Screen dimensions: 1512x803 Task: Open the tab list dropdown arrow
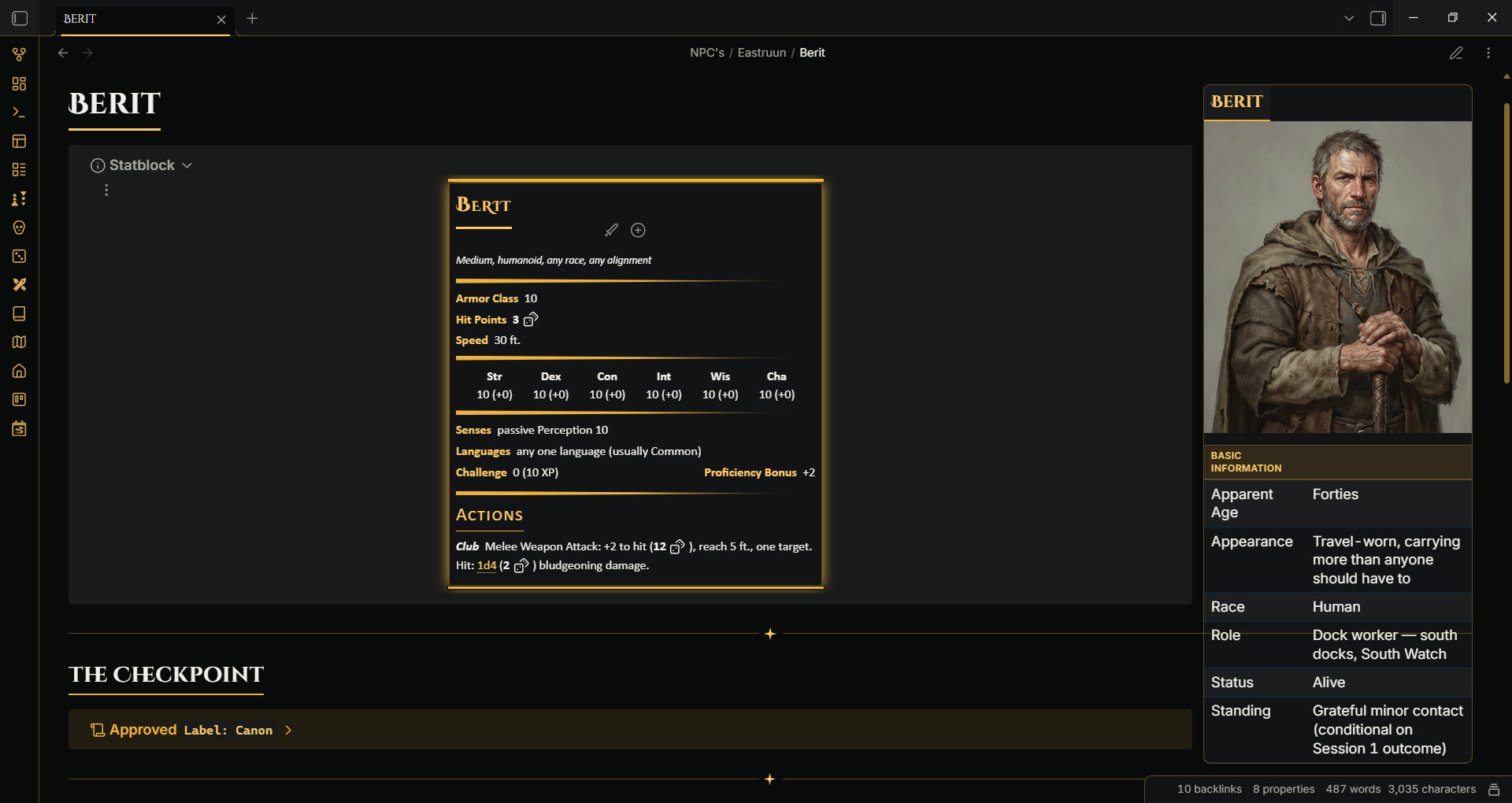[x=1349, y=18]
